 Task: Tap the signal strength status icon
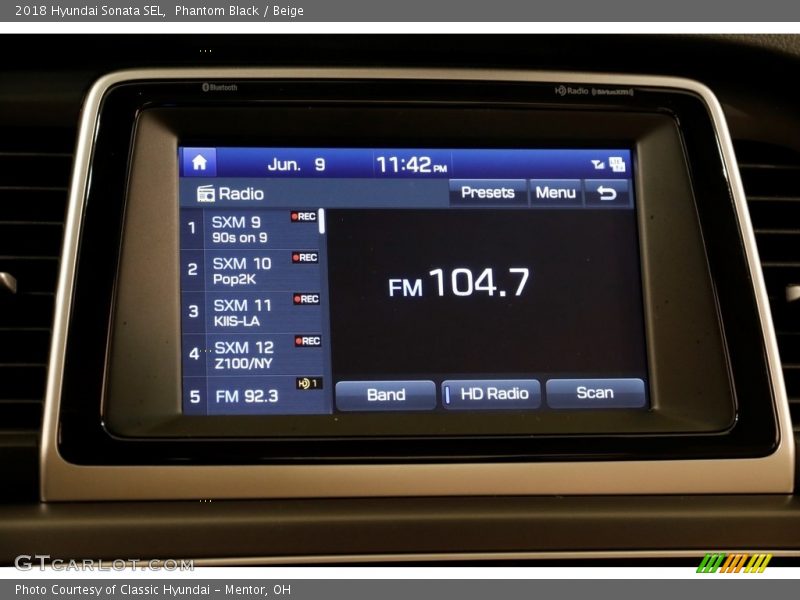tap(597, 164)
